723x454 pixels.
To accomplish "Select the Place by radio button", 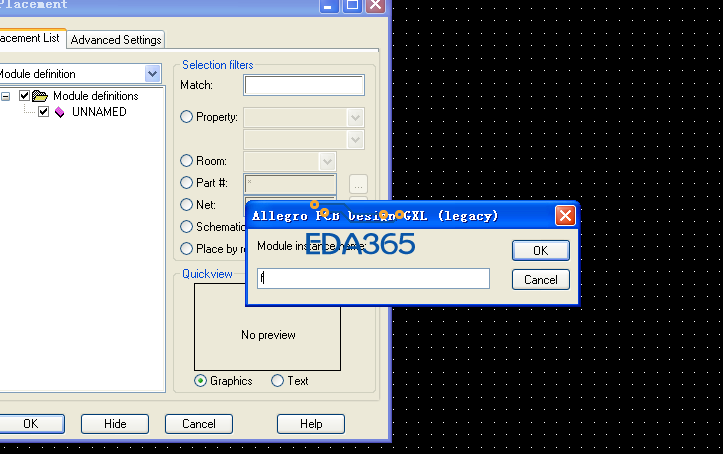I will pyautogui.click(x=186, y=248).
